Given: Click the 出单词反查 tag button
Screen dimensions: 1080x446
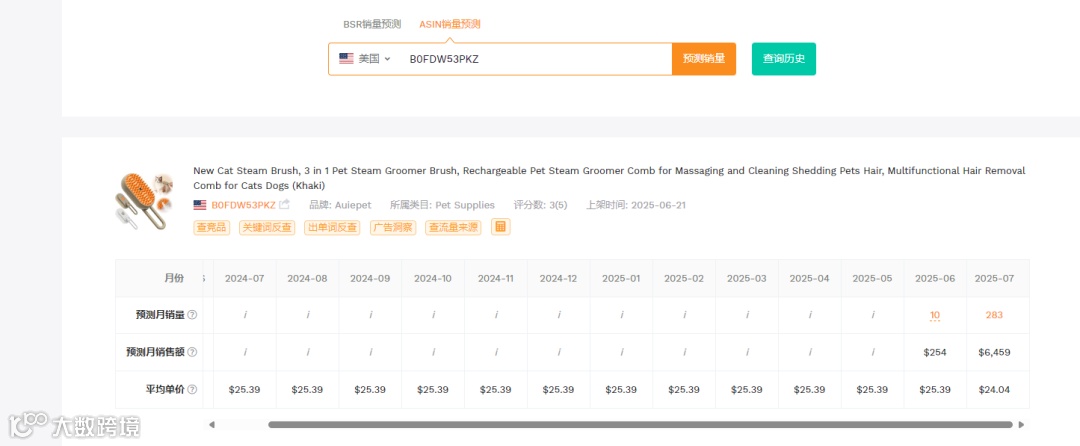Looking at the screenshot, I should click(x=332, y=227).
